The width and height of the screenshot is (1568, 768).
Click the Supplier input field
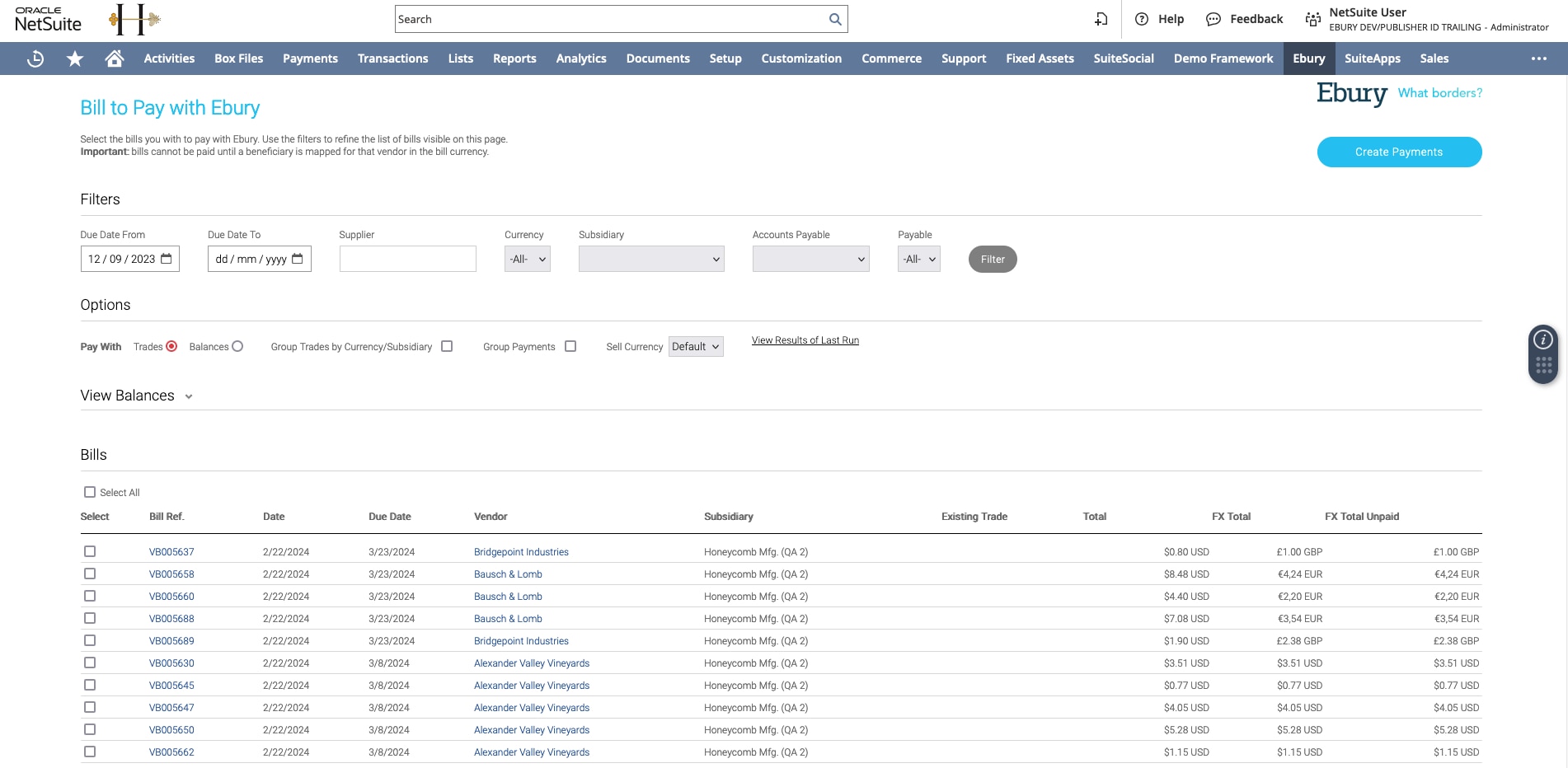407,259
